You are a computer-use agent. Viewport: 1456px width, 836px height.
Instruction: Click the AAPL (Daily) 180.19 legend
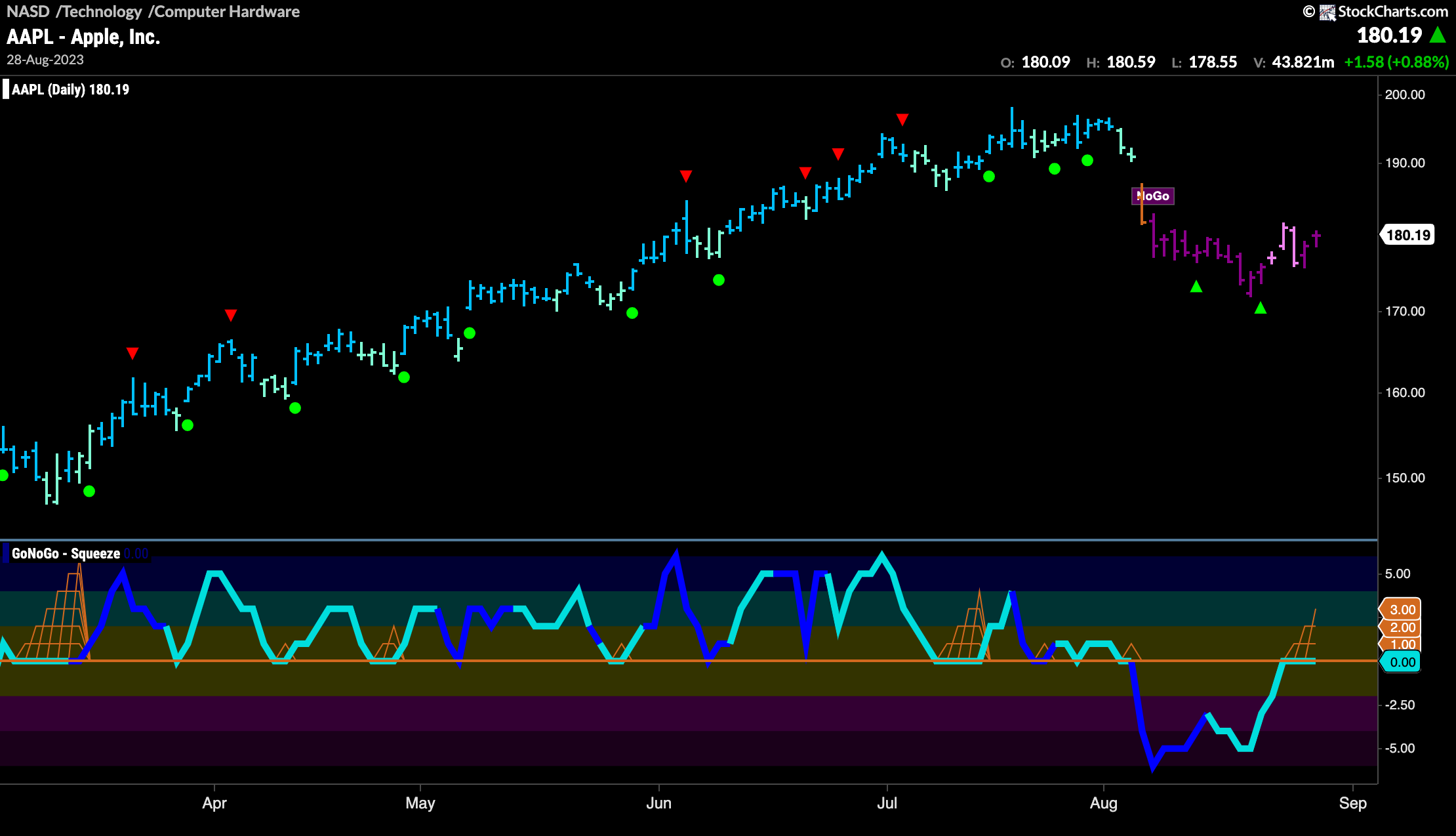click(x=70, y=89)
